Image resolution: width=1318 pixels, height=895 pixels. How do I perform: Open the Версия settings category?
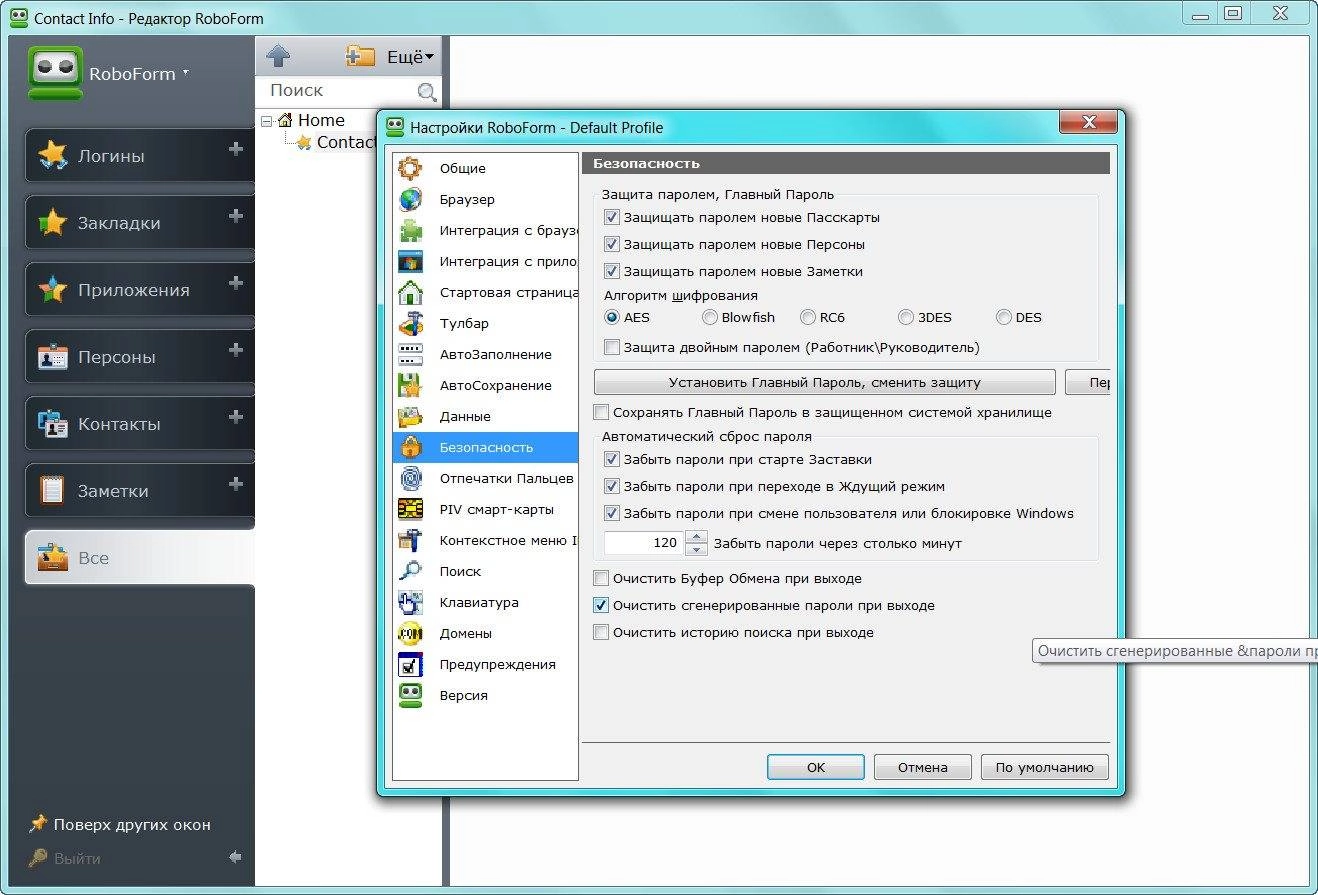click(485, 695)
